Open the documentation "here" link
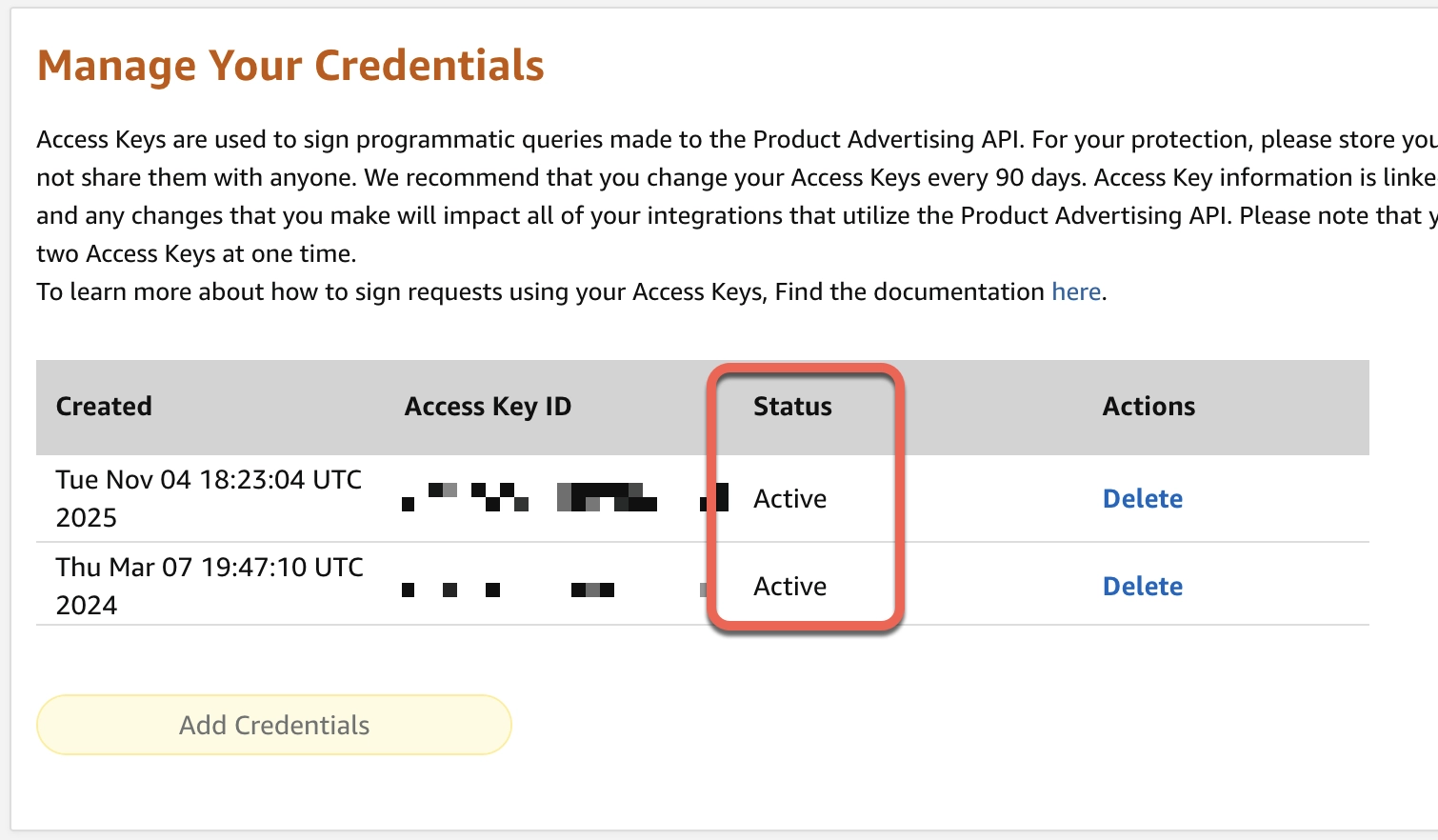This screenshot has width=1438, height=840. tap(1074, 291)
